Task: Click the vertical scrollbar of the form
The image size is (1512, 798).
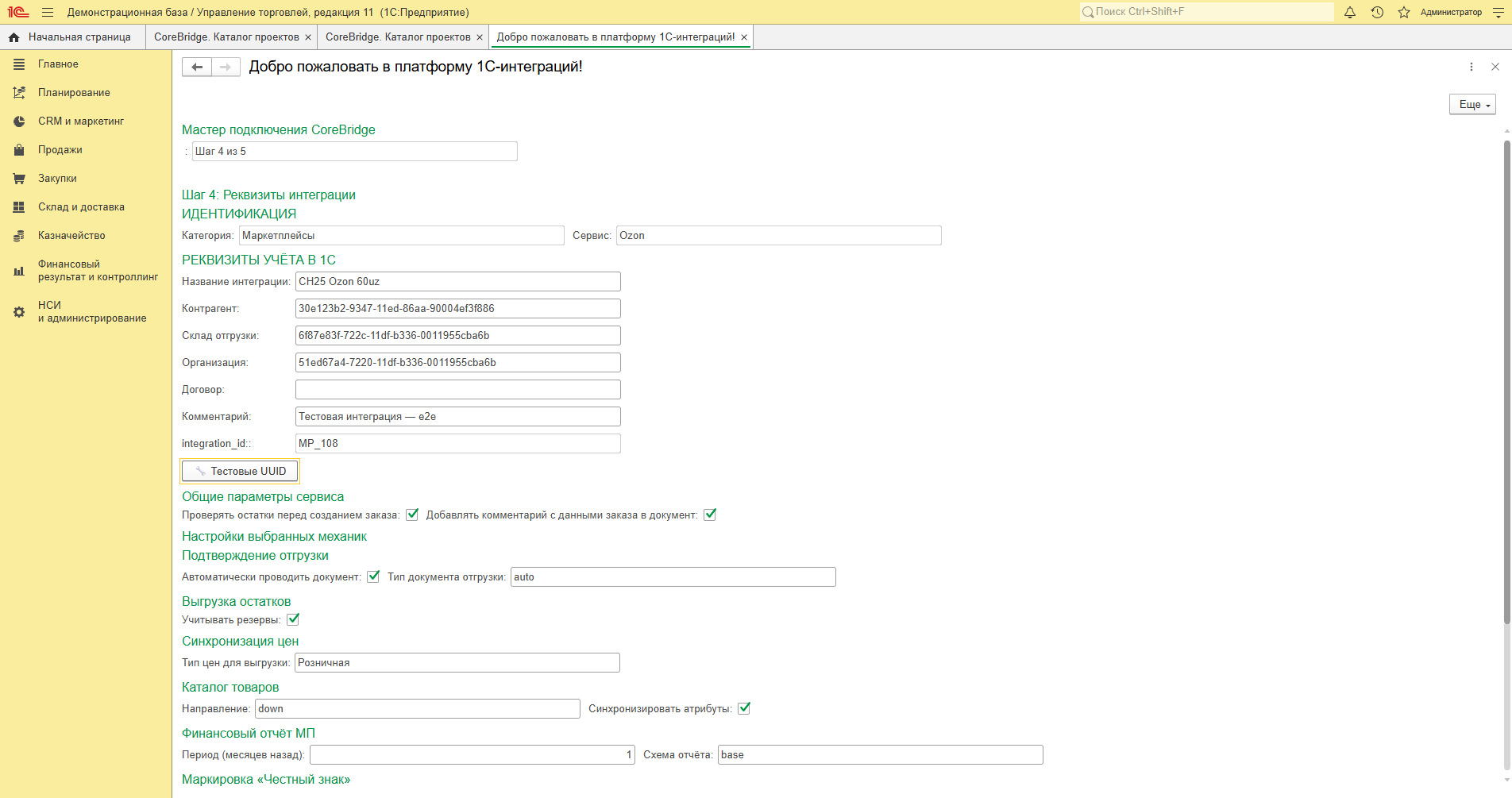Action: coord(1506,381)
